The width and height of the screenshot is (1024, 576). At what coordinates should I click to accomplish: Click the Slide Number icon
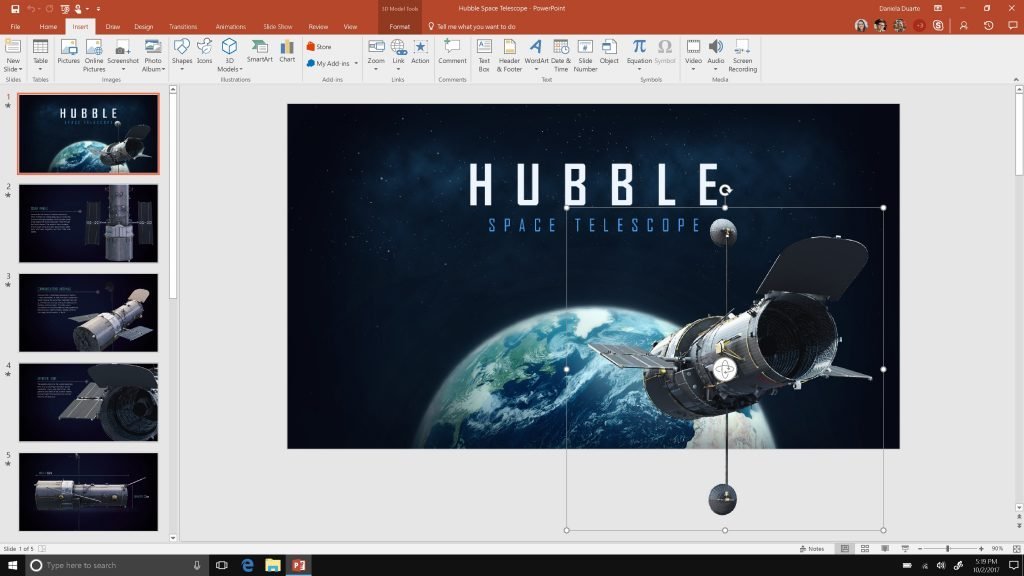[585, 52]
